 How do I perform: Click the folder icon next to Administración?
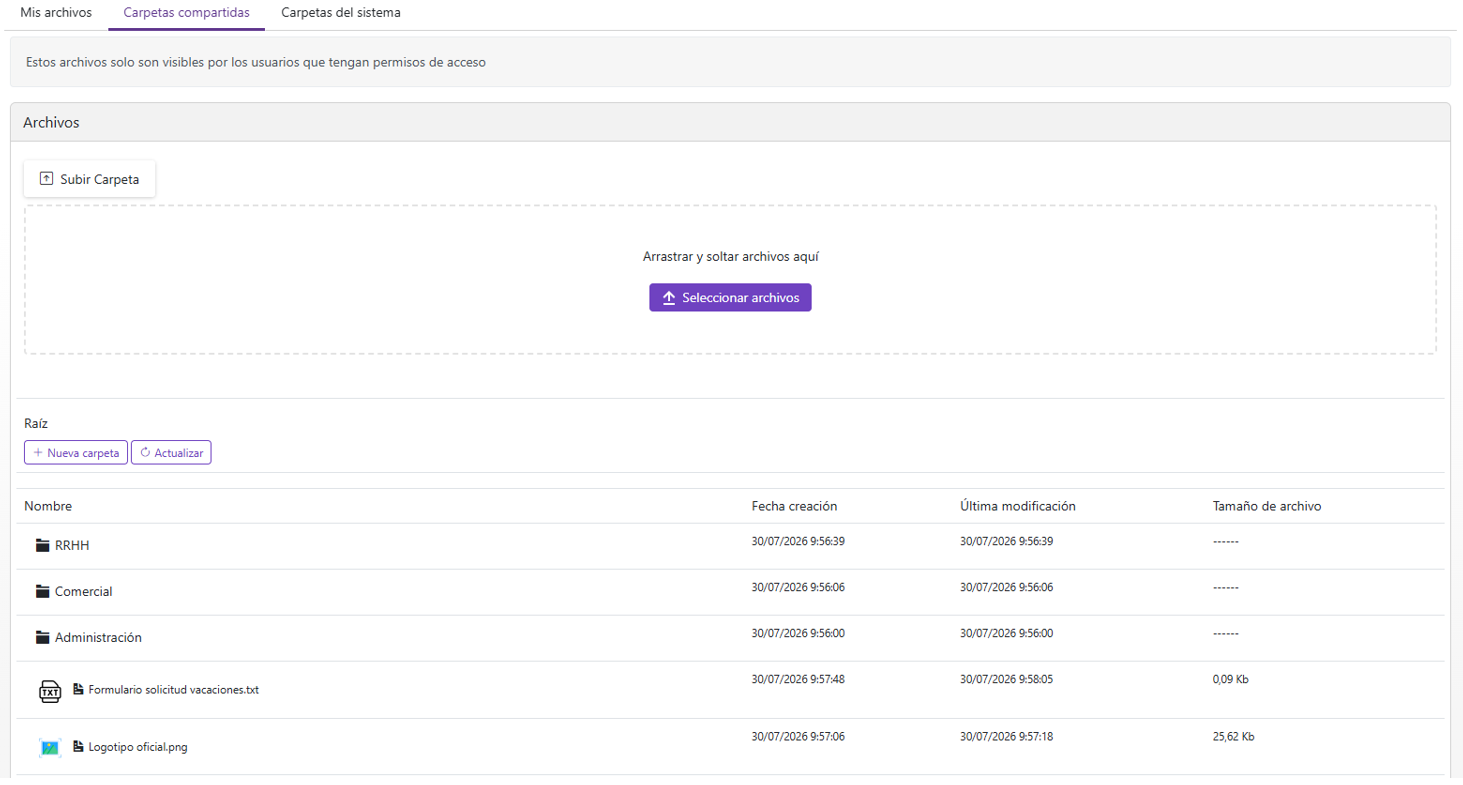pos(42,637)
